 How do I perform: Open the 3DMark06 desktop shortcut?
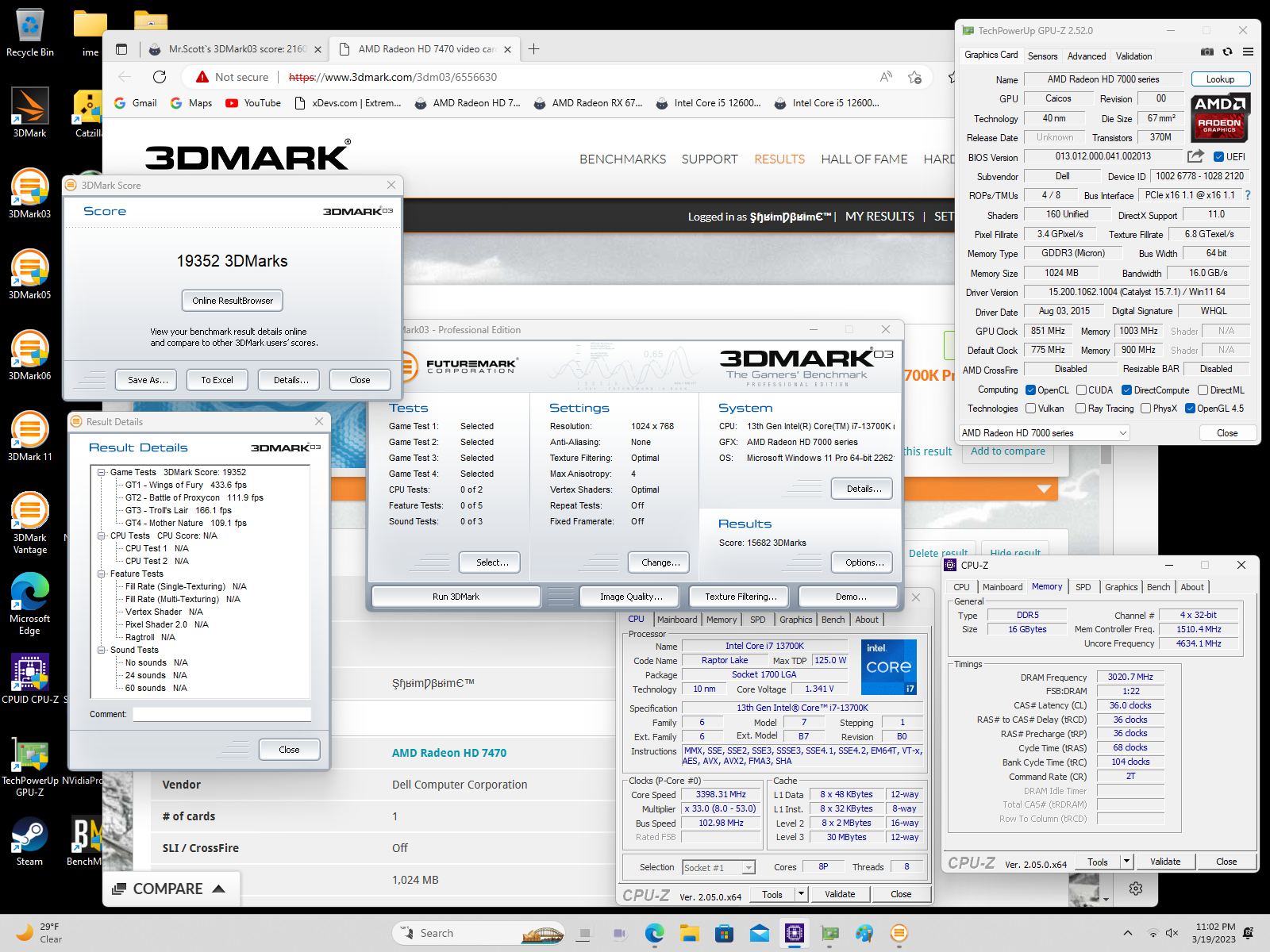[30, 355]
